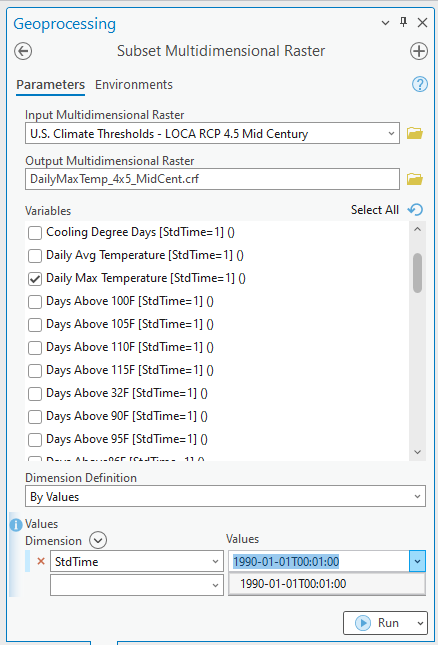Browse for input multidimensional raster folder
438x645 pixels.
(415, 133)
